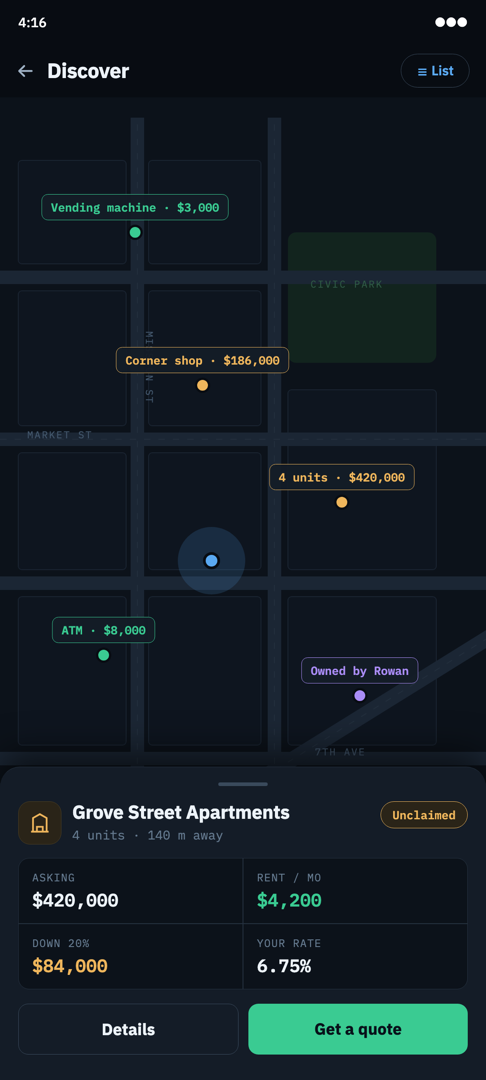486x1080 pixels.
Task: Tap the Discover page title
Action: pyautogui.click(x=88, y=71)
